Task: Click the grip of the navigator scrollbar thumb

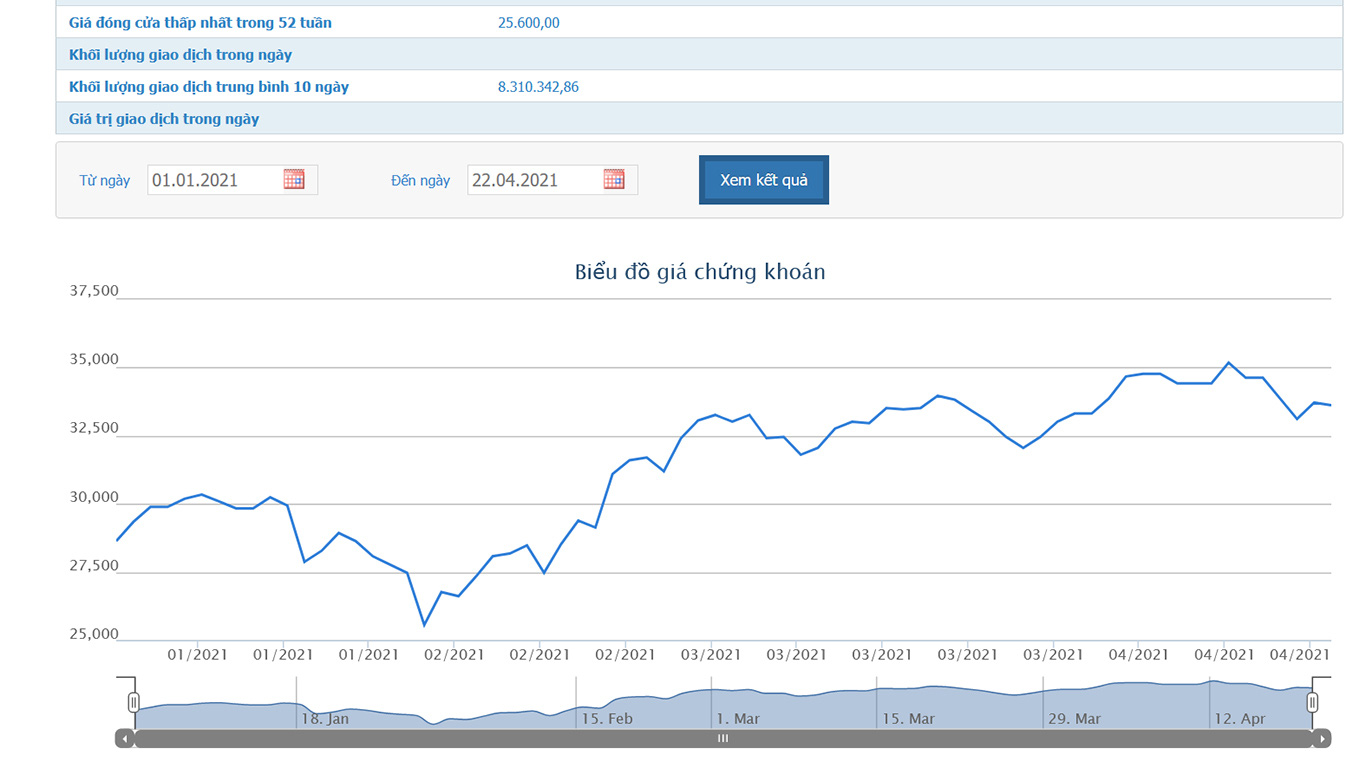Action: 722,739
